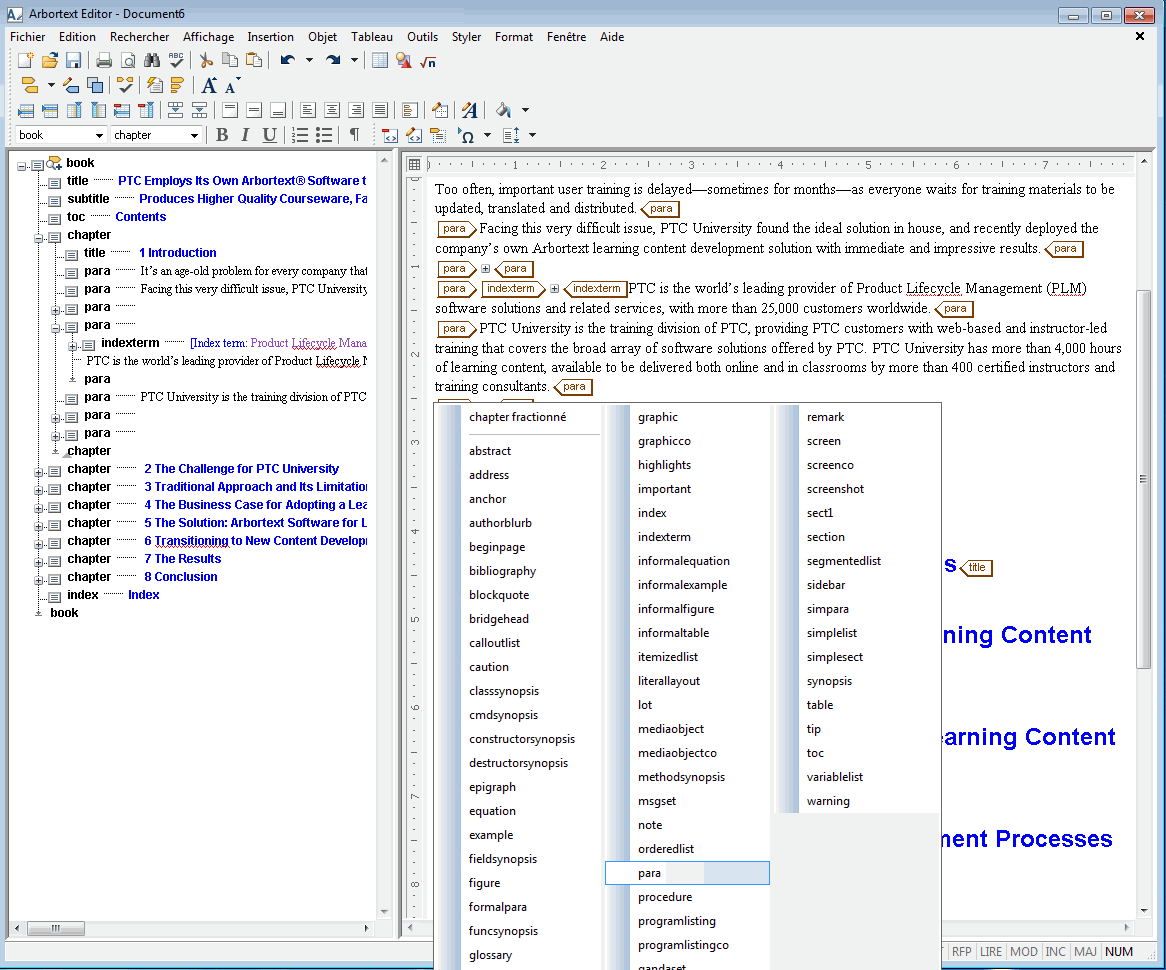Image resolution: width=1166 pixels, height=970 pixels.
Task: Click the paint bucket shading icon
Action: coord(503,110)
